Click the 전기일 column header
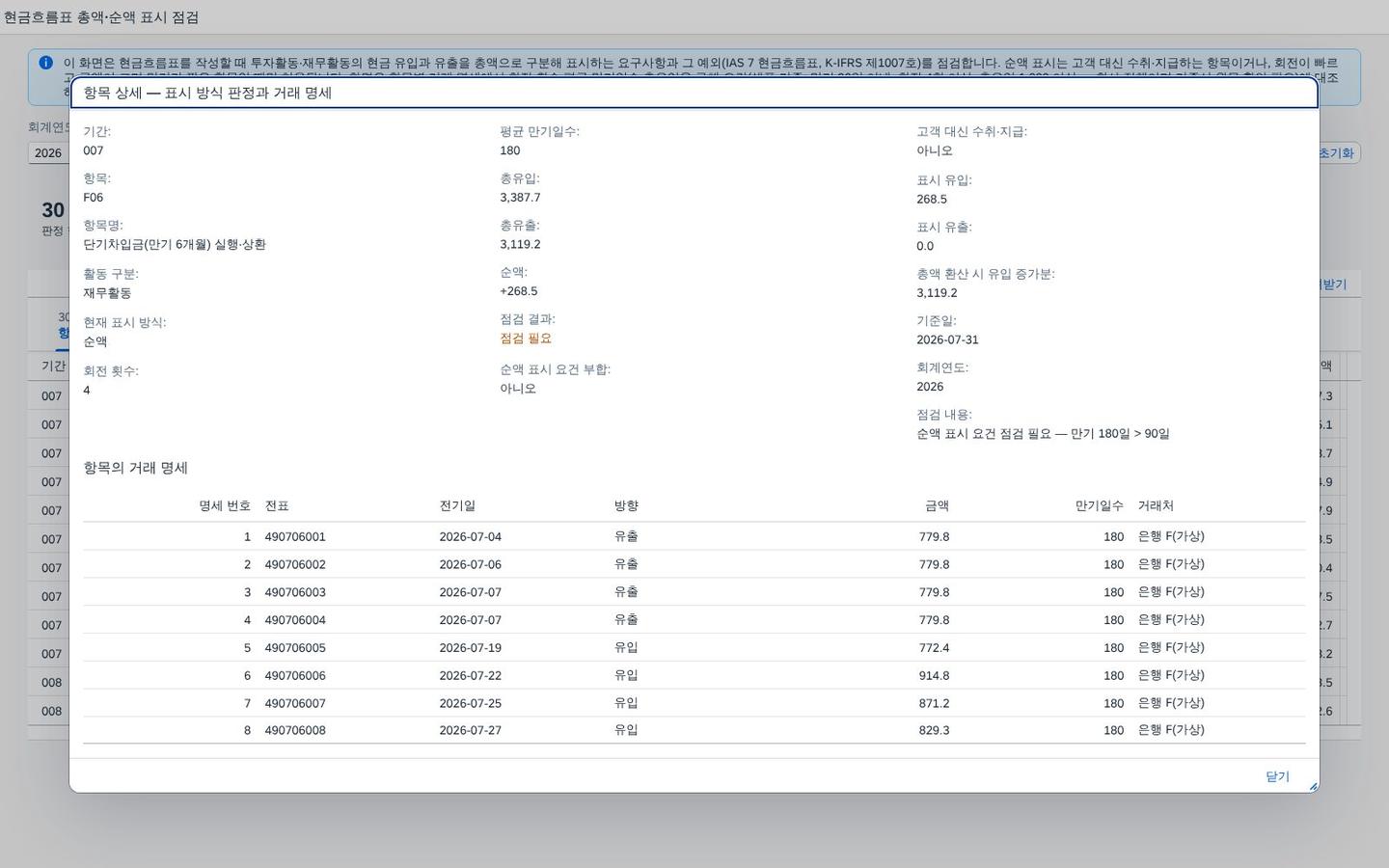 tap(457, 506)
